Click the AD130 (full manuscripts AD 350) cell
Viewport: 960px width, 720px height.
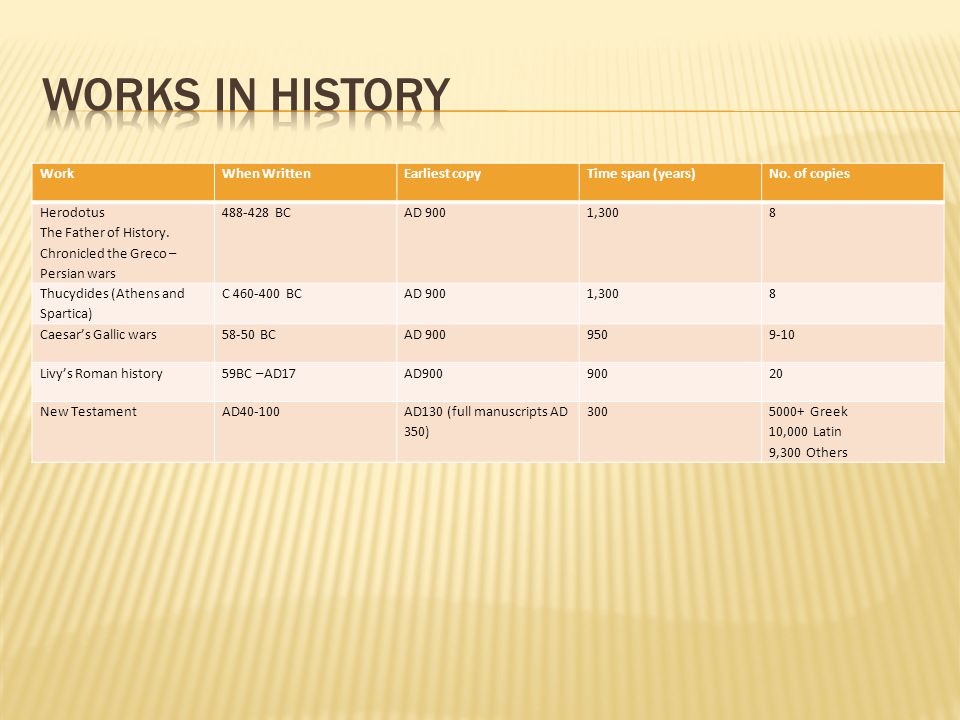[x=488, y=432]
